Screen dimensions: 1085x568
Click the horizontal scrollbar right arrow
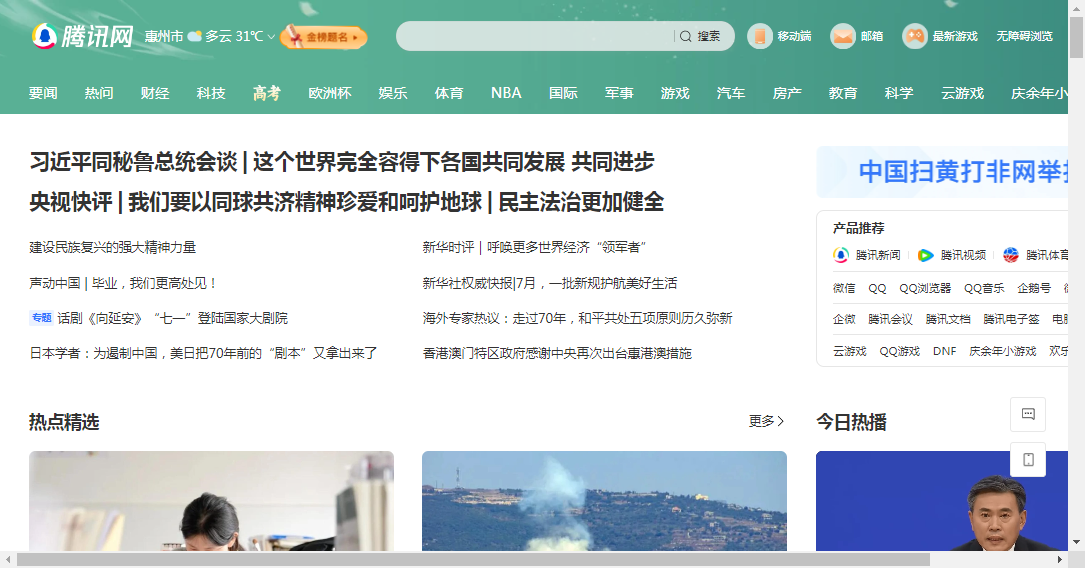pos(1059,559)
